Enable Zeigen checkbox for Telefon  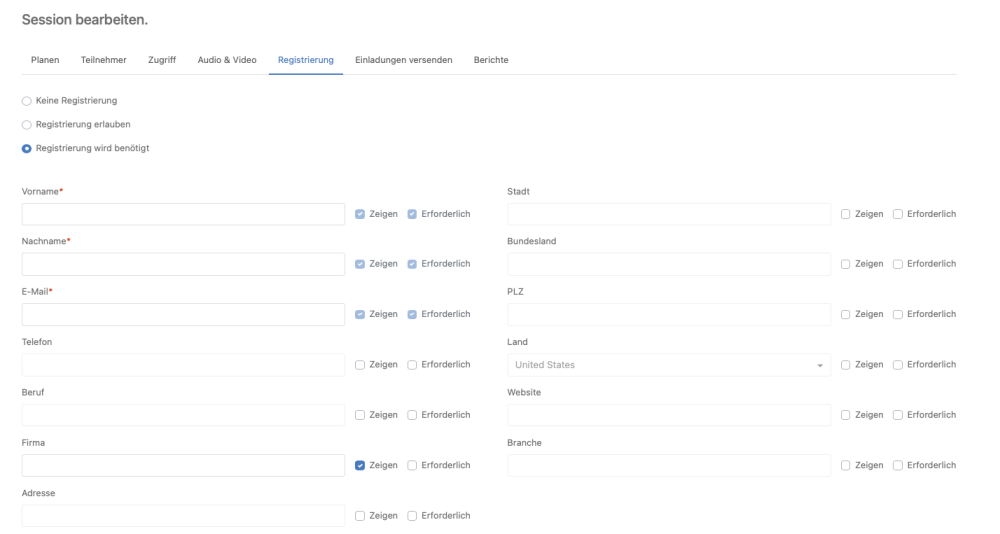360,365
